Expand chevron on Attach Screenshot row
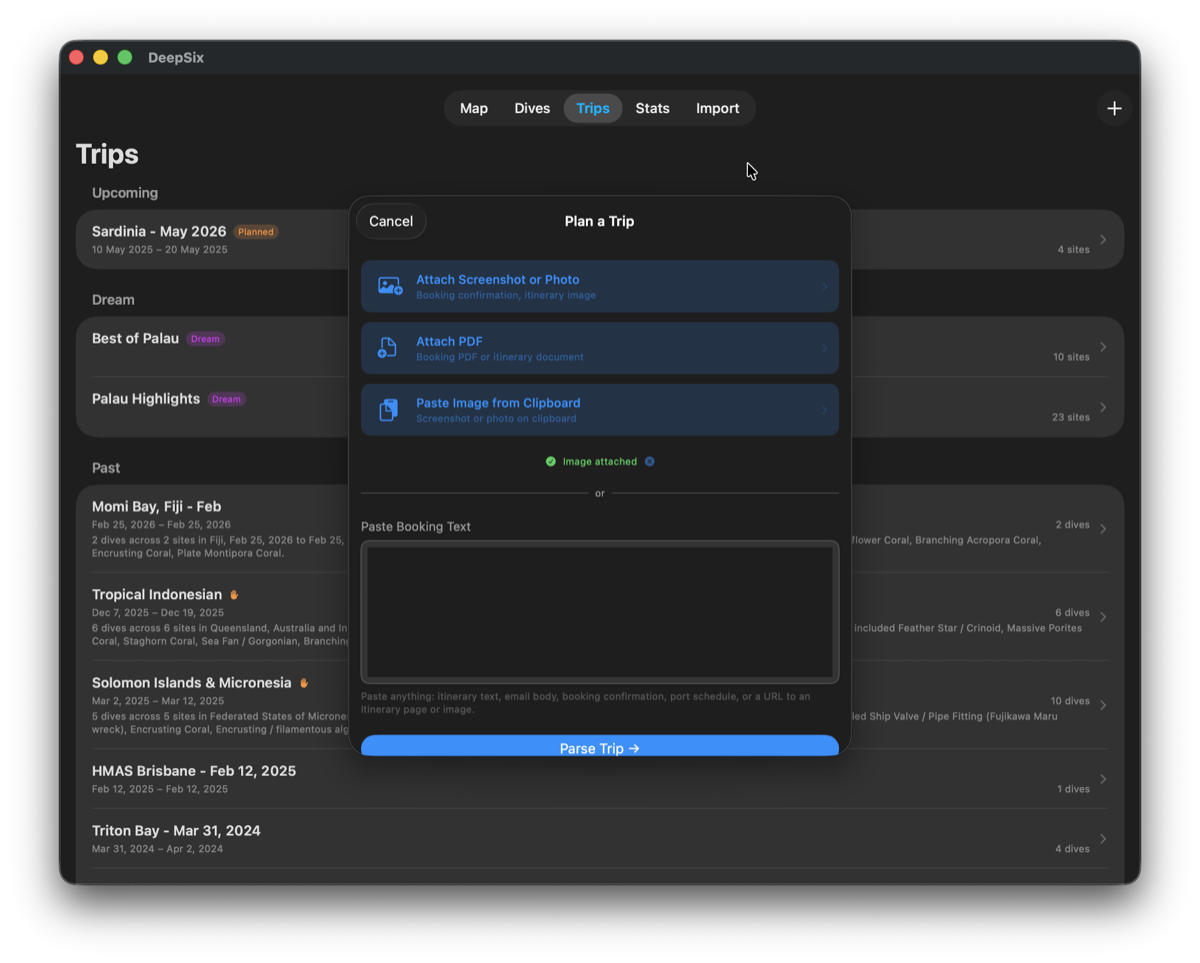 point(825,287)
